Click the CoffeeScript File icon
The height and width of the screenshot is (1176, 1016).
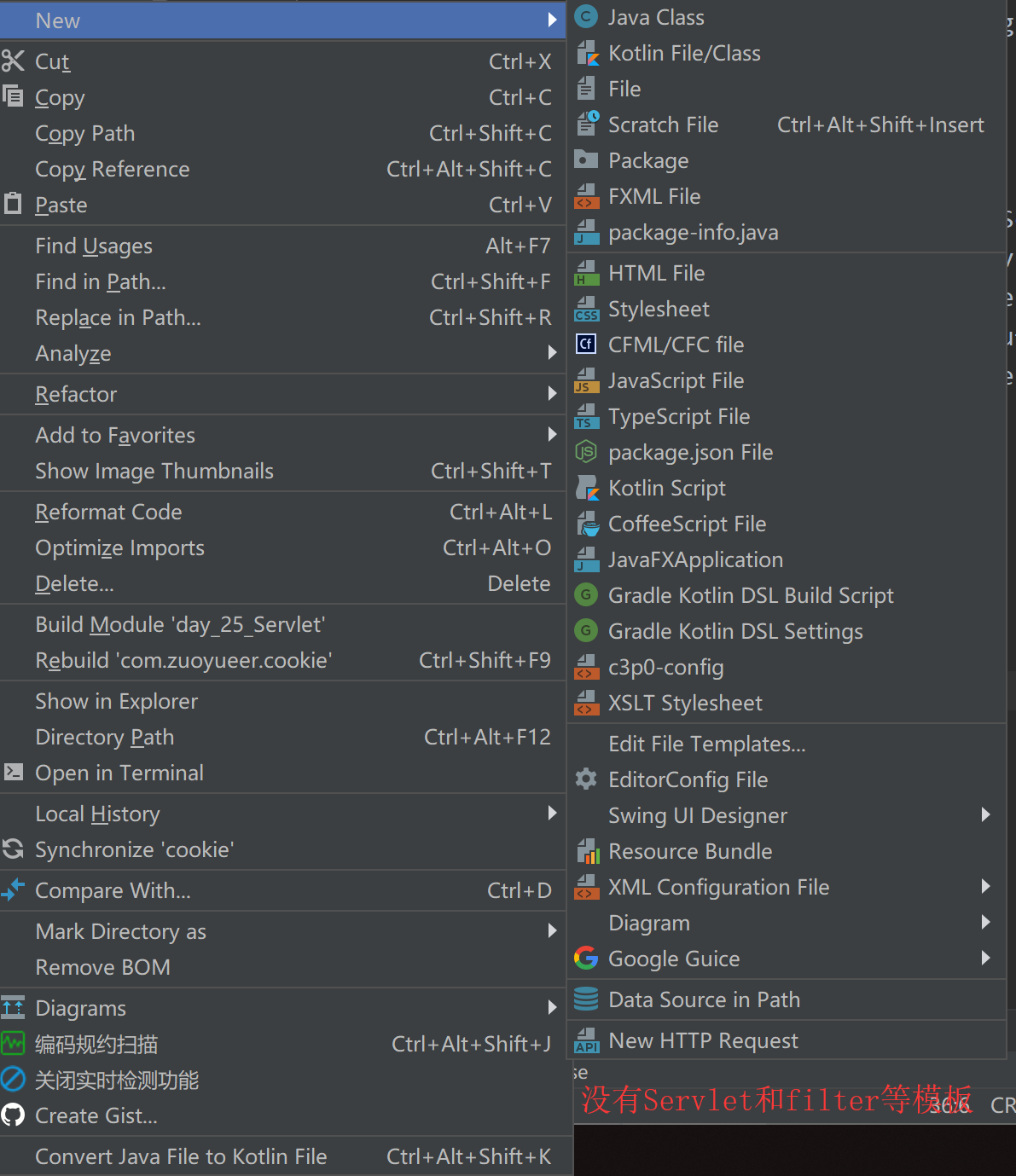[x=587, y=524]
